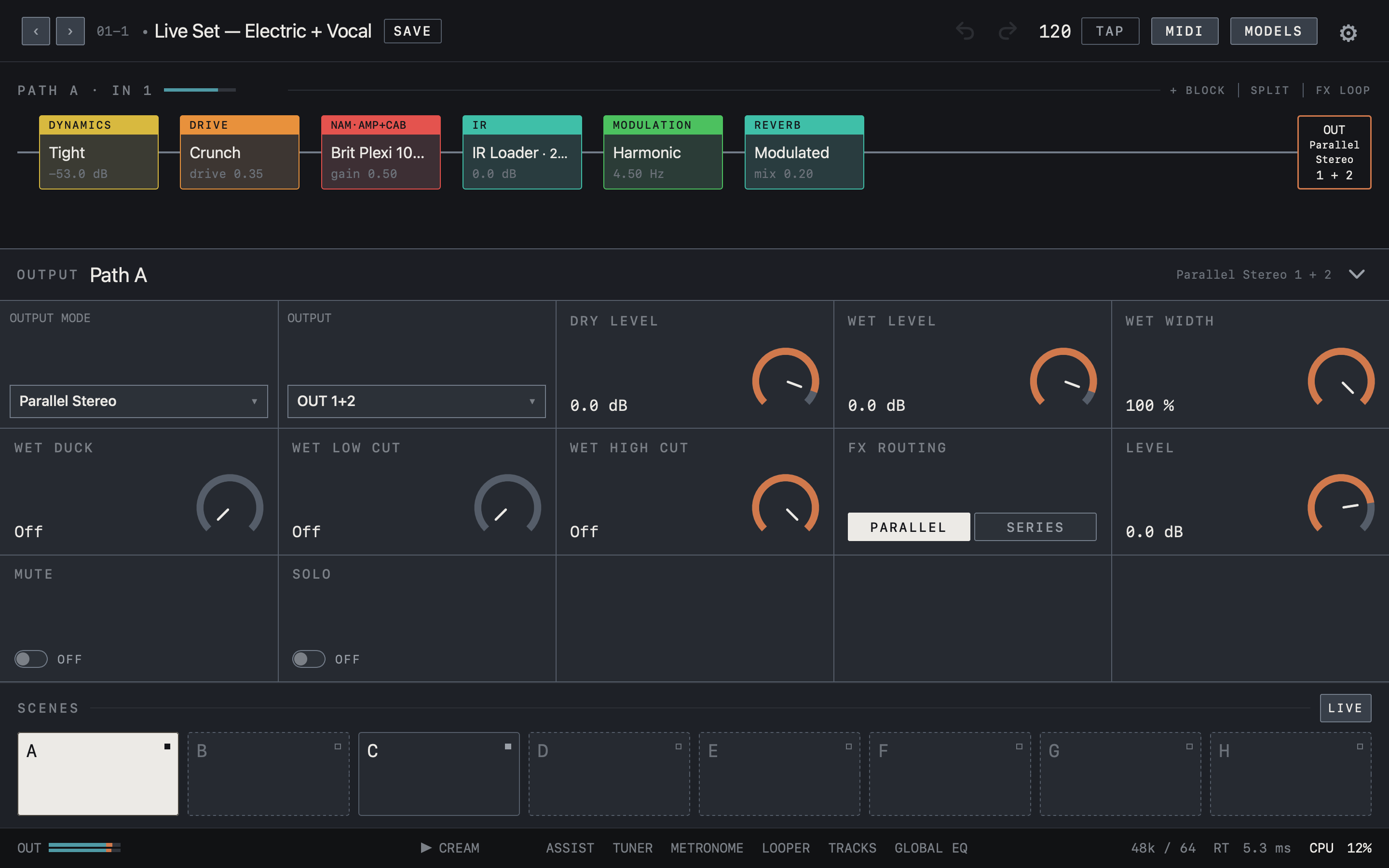Open the TUNER
This screenshot has width=1389, height=868.
click(x=632, y=848)
